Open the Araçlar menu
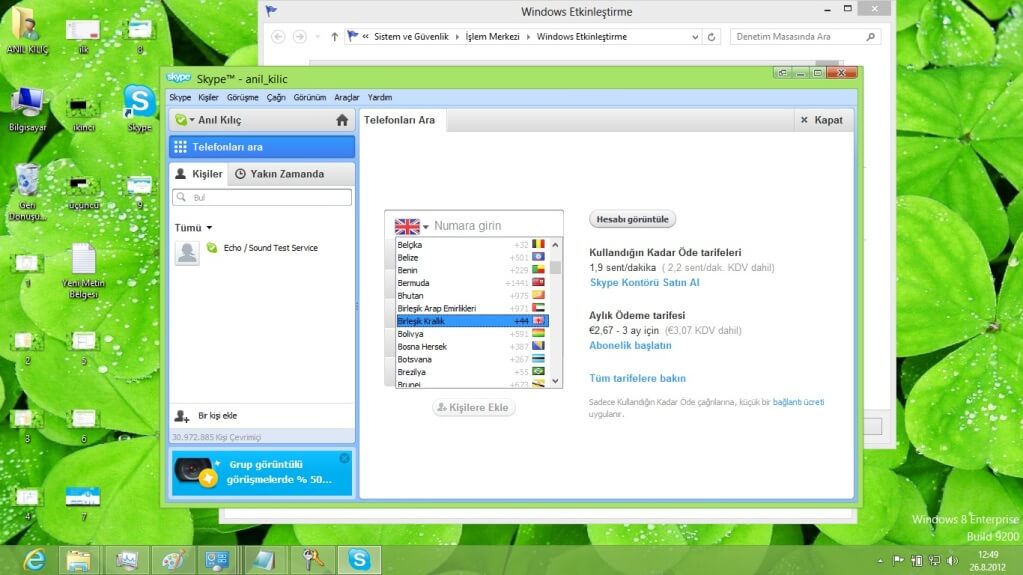Screen dimensions: 1023x575 [347, 98]
